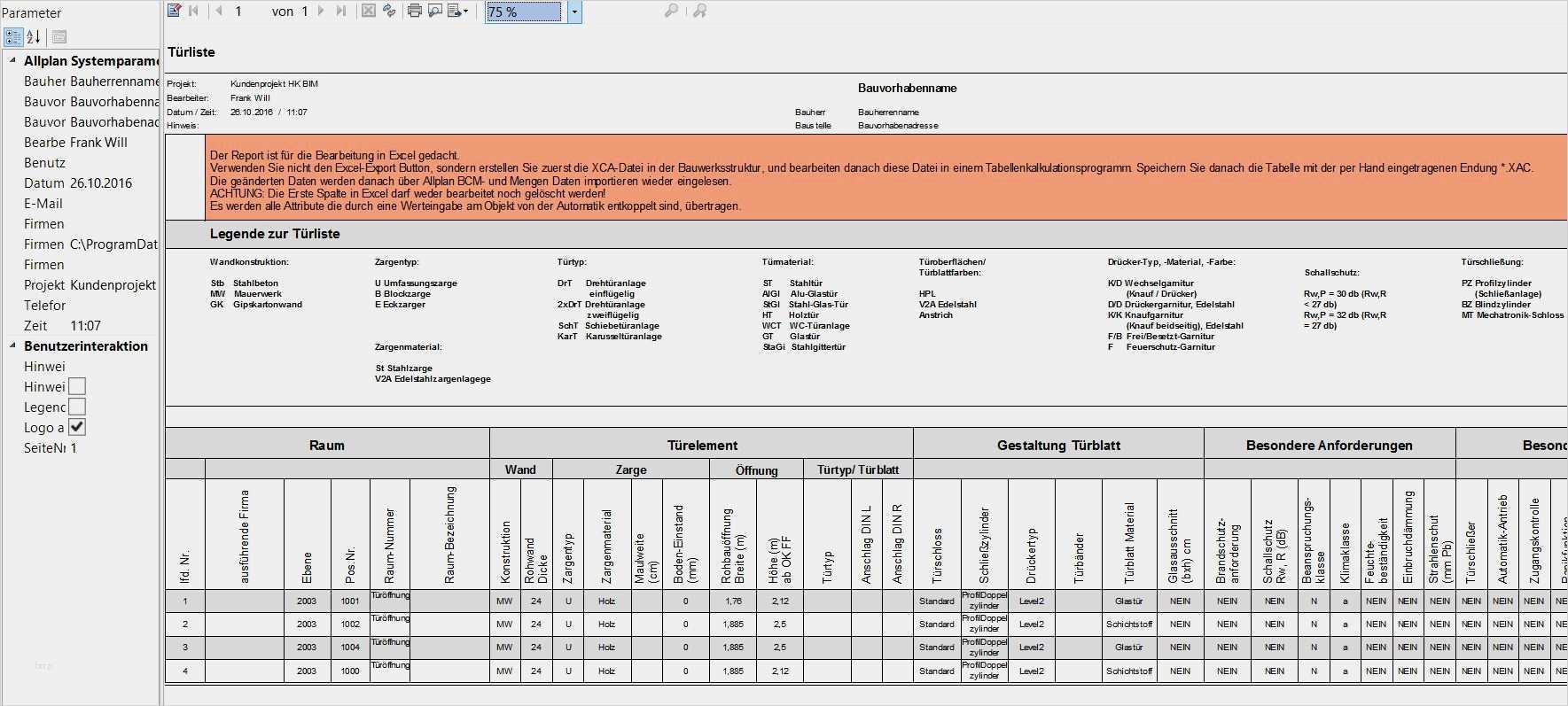Toggle the Logo checkbox
This screenshot has width=1568, height=706.
tap(77, 427)
